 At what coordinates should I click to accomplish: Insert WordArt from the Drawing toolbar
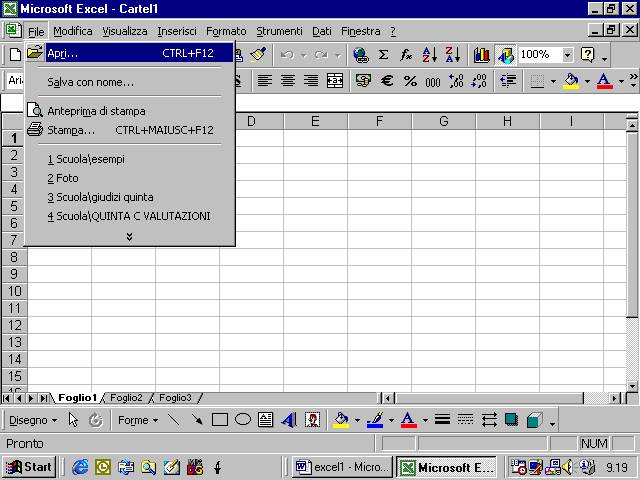pos(289,420)
